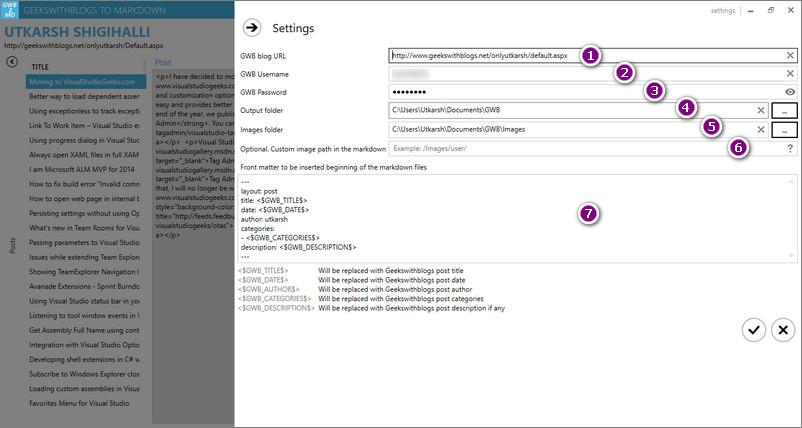802x428 pixels.
Task: Select post 'Always open XAML files in full XAML'
Action: click(86, 154)
